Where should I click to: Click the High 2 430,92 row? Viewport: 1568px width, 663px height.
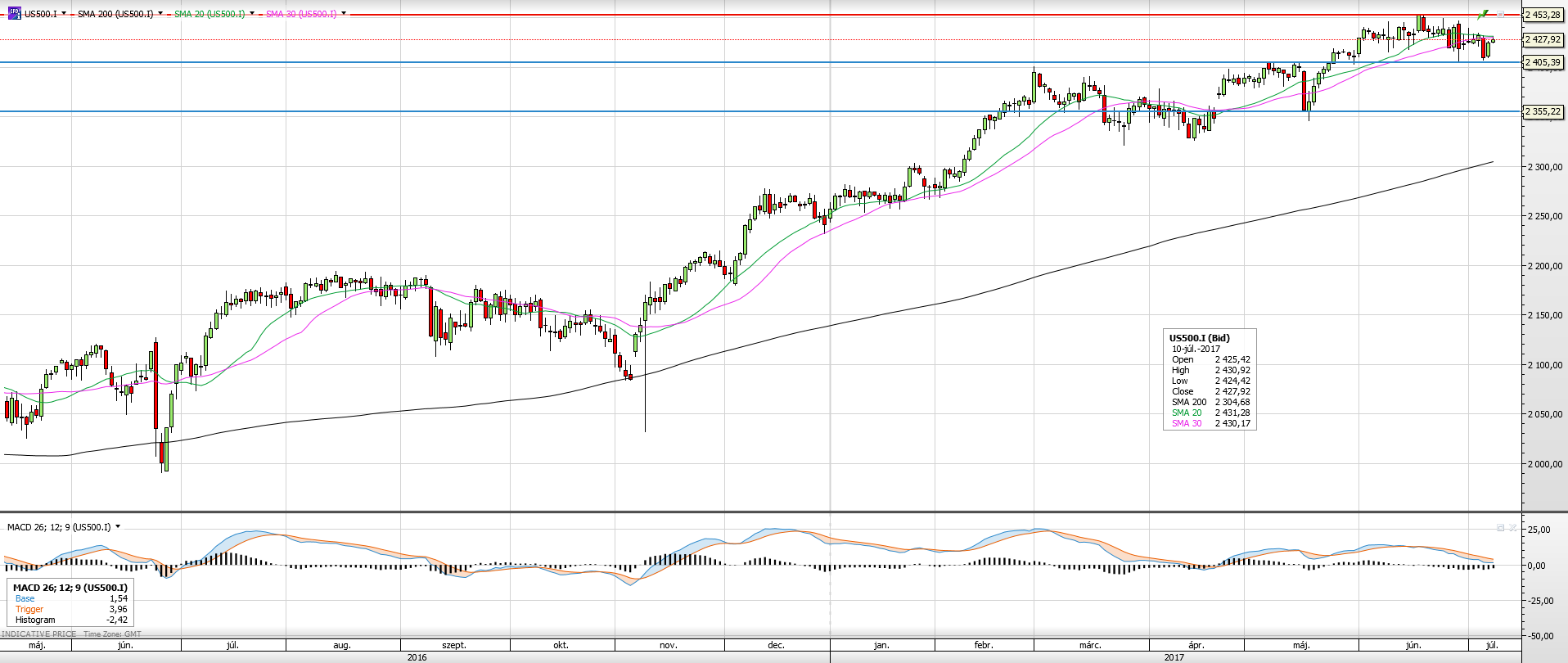pyautogui.click(x=1210, y=370)
